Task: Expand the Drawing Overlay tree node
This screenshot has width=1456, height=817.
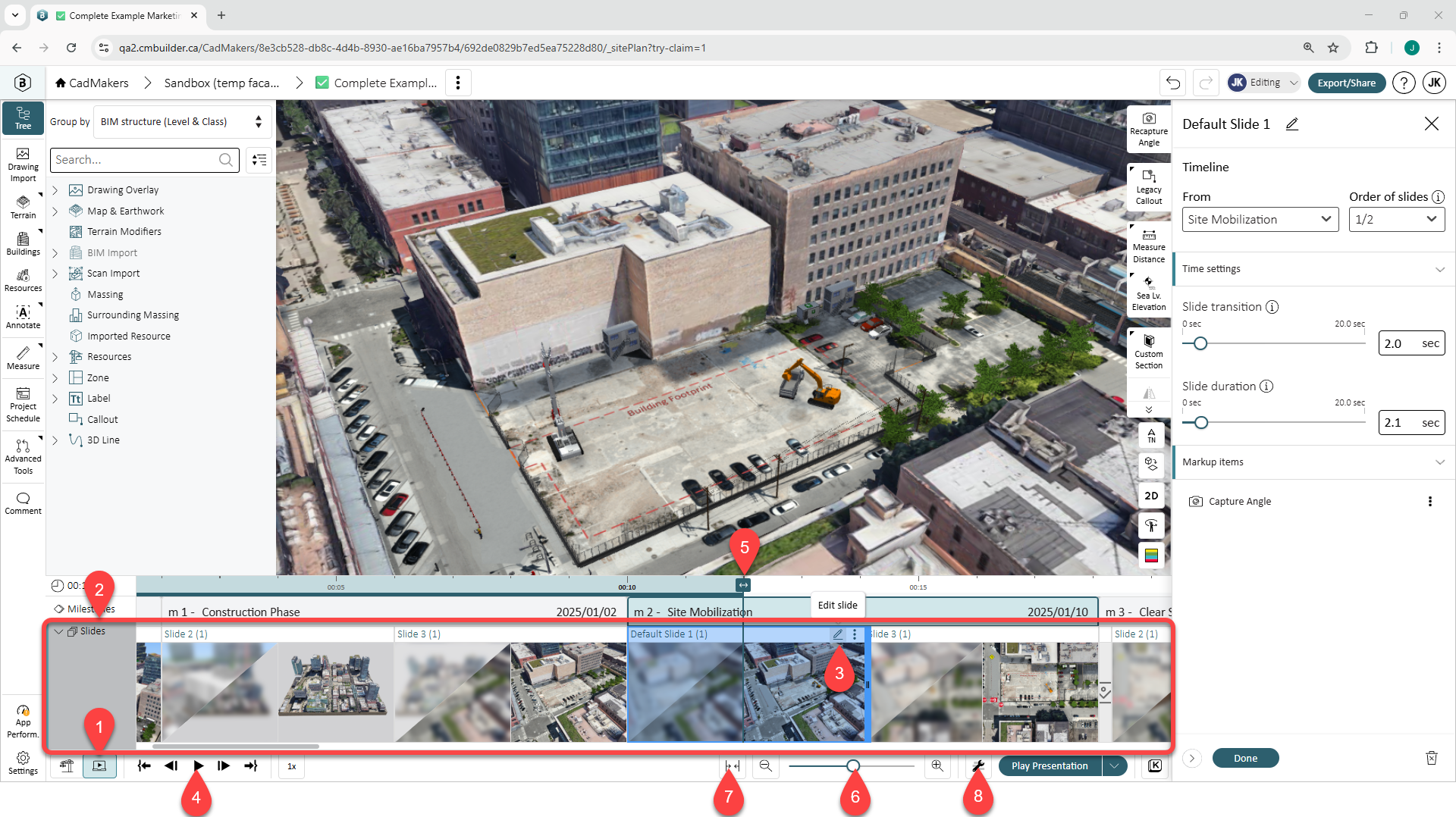Action: (55, 190)
